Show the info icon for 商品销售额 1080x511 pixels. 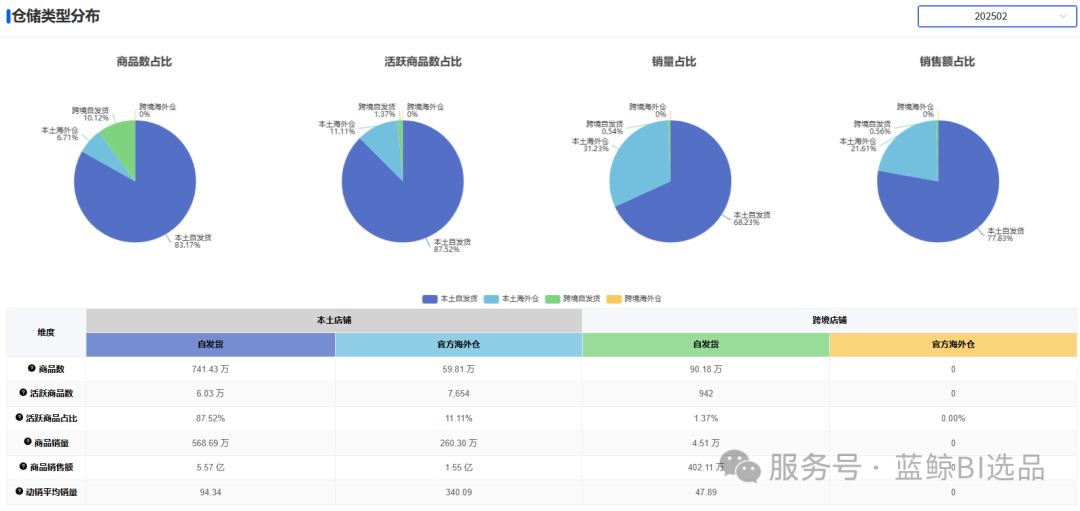point(23,466)
